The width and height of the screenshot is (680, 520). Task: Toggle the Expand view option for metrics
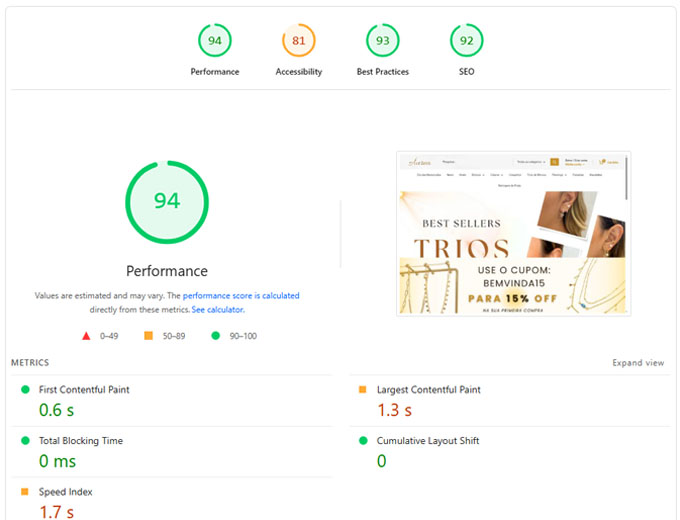[638, 363]
